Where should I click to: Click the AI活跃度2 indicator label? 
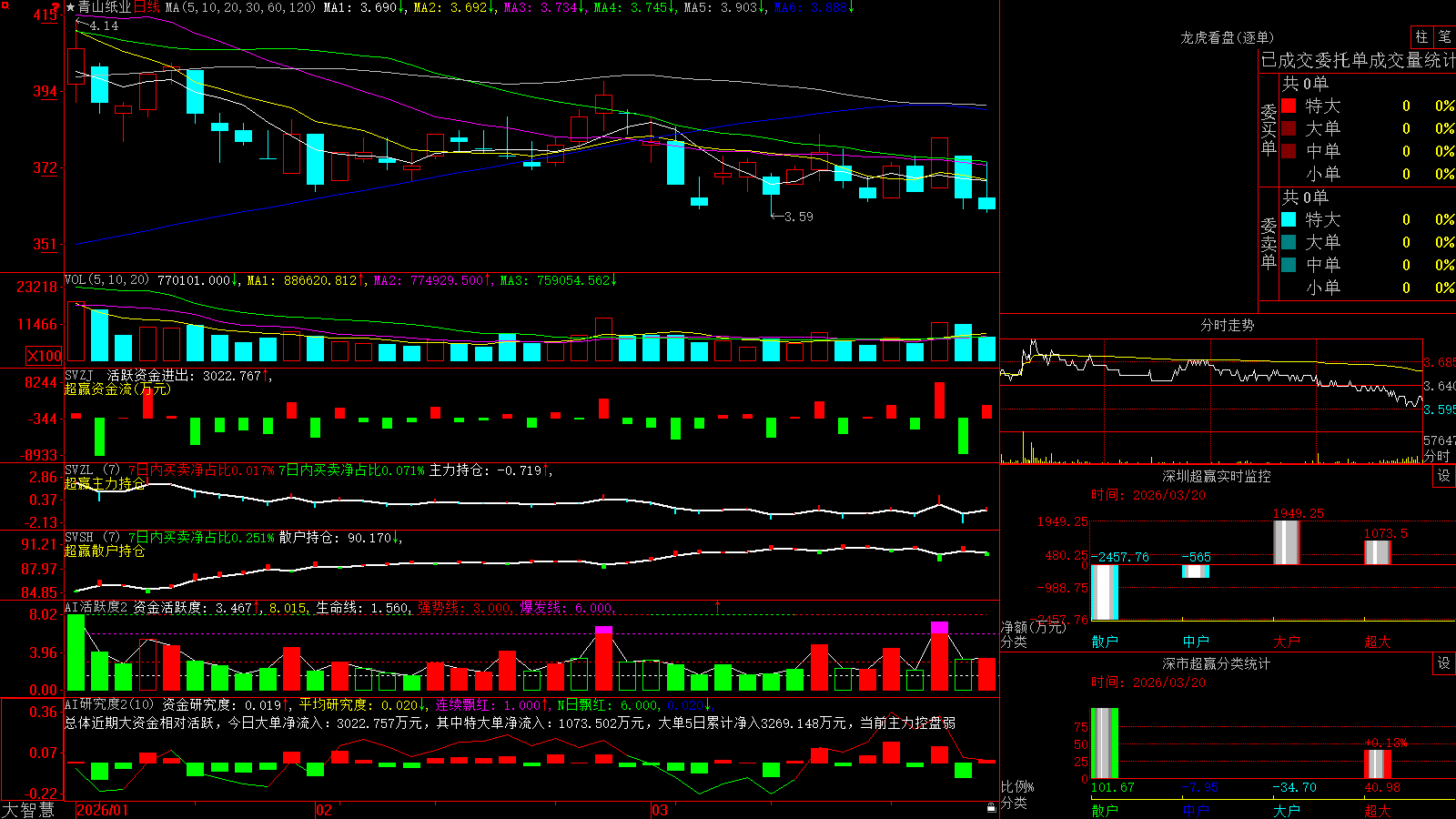coord(96,607)
